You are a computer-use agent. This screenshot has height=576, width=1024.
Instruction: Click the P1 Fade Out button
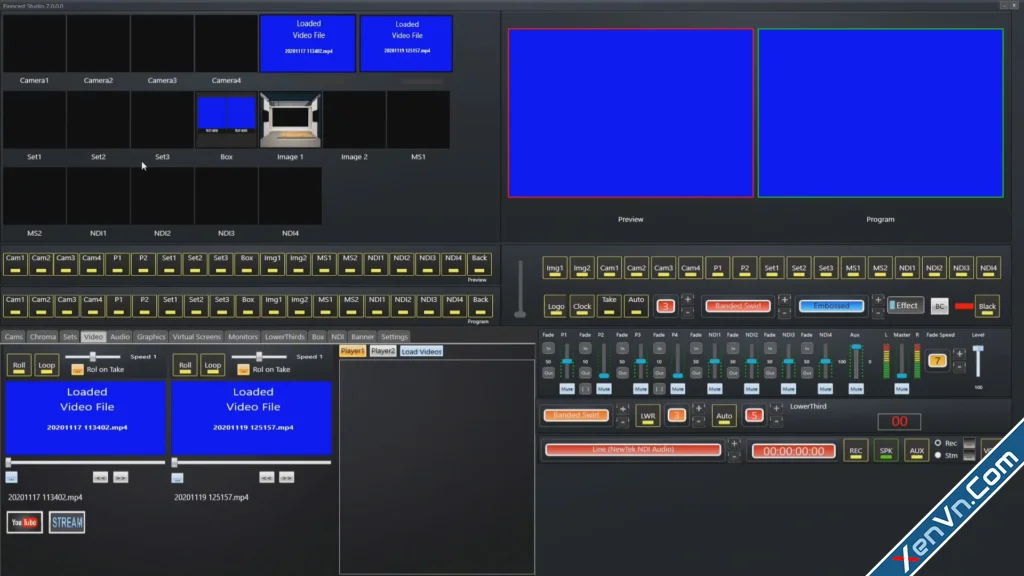pos(549,373)
